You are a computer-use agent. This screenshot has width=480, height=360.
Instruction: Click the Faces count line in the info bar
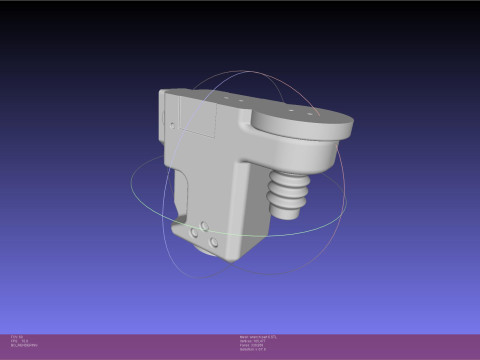(x=251, y=345)
